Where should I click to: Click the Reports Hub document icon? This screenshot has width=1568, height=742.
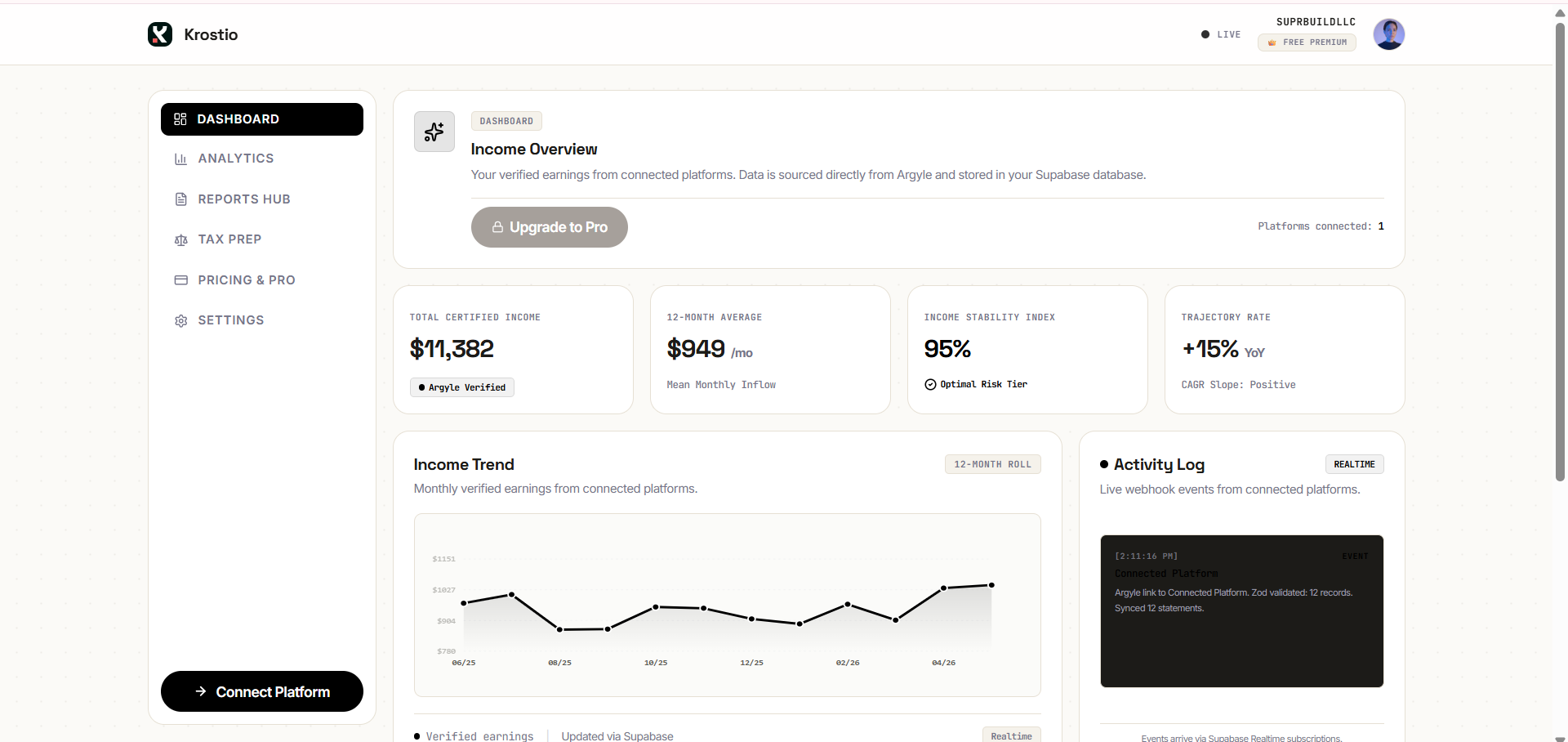(x=181, y=199)
